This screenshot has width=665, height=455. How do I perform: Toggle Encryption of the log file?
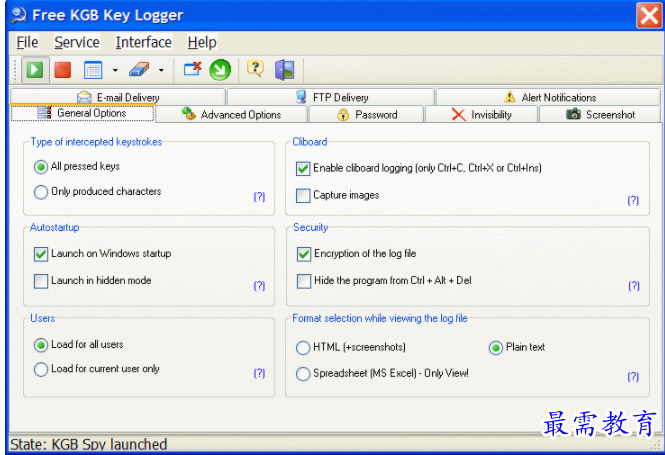pyautogui.click(x=304, y=254)
